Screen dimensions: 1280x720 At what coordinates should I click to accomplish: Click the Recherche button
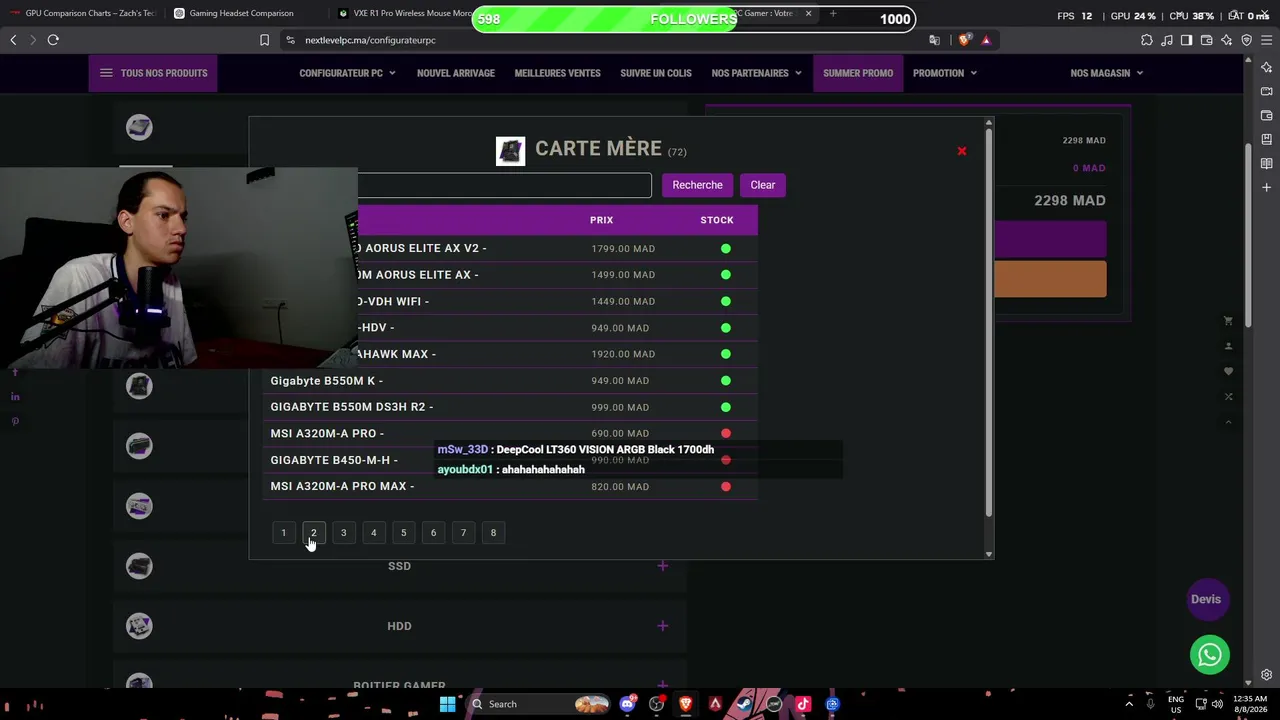[x=697, y=185]
